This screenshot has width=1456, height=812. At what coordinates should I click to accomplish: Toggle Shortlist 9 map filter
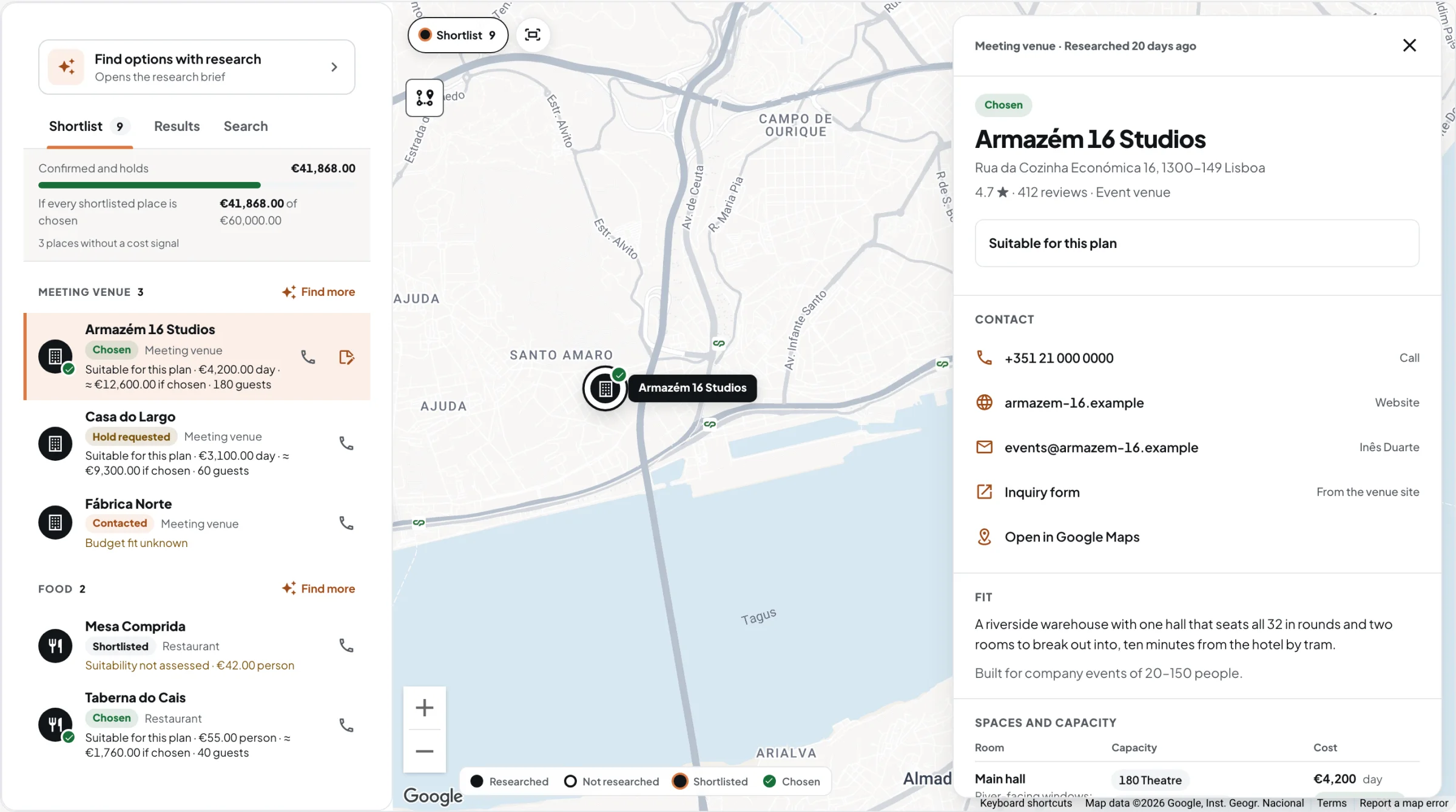pos(458,35)
